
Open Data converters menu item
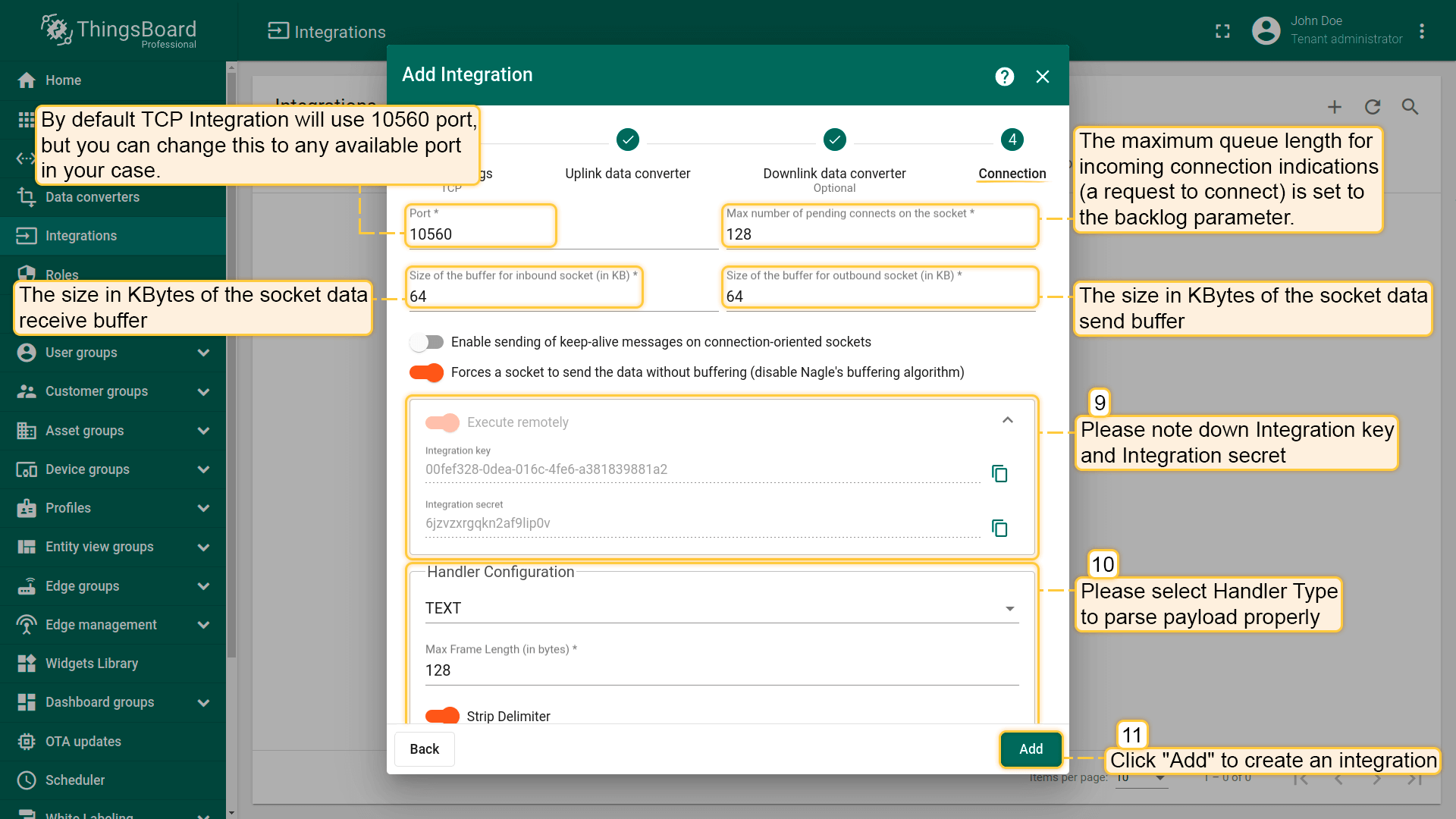[x=113, y=197]
